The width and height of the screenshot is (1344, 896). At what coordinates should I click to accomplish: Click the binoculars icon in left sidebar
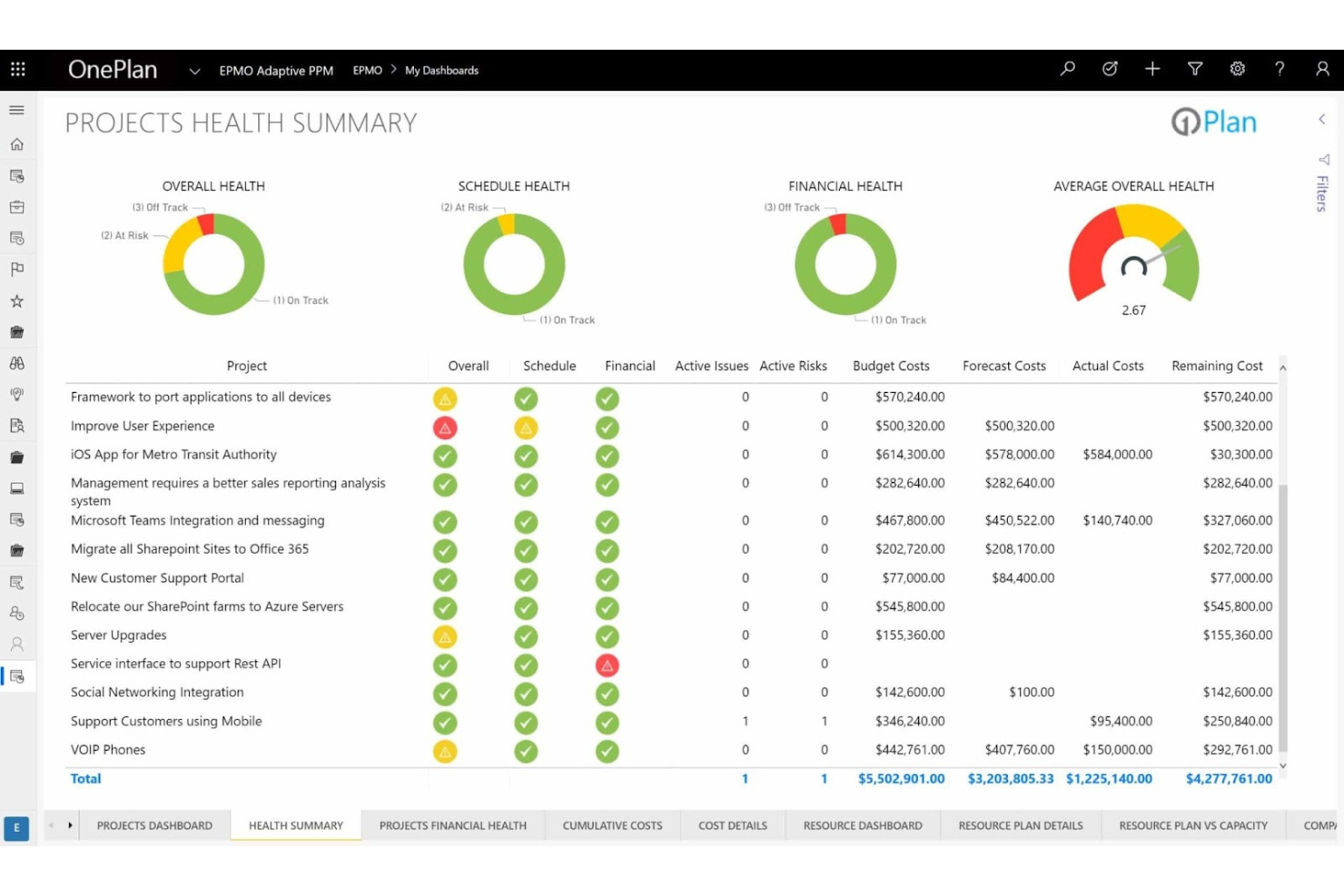[16, 363]
